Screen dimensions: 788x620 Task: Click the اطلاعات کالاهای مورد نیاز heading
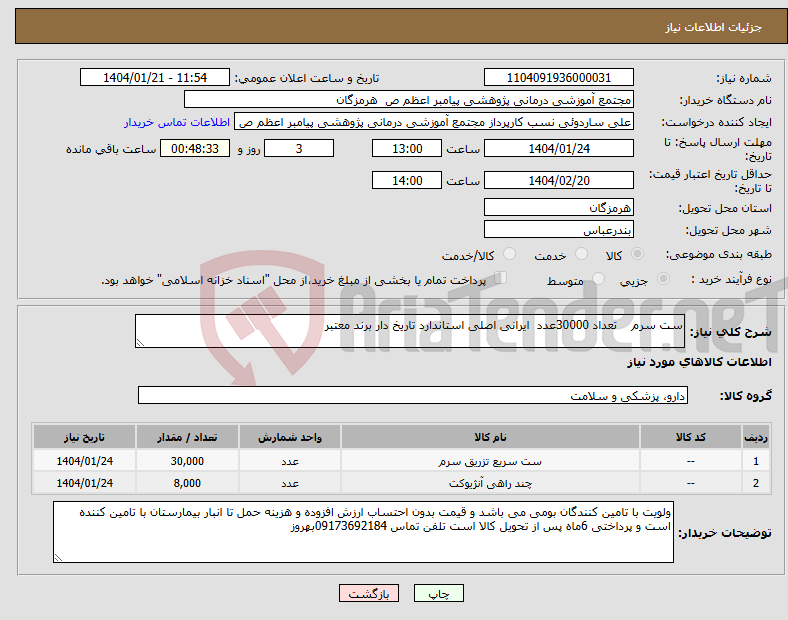699,362
